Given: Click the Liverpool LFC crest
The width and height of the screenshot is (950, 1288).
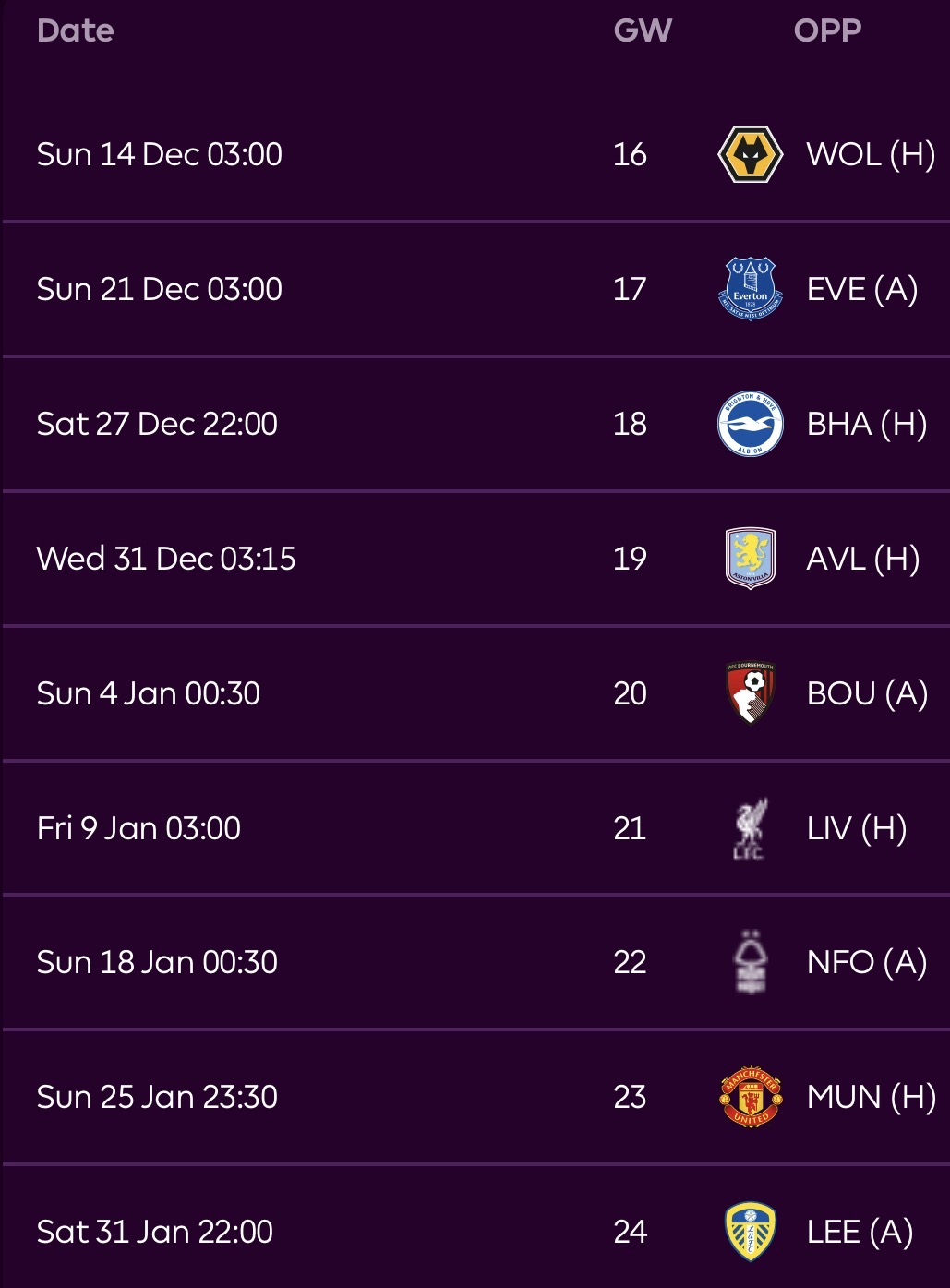Looking at the screenshot, I should click(x=750, y=828).
